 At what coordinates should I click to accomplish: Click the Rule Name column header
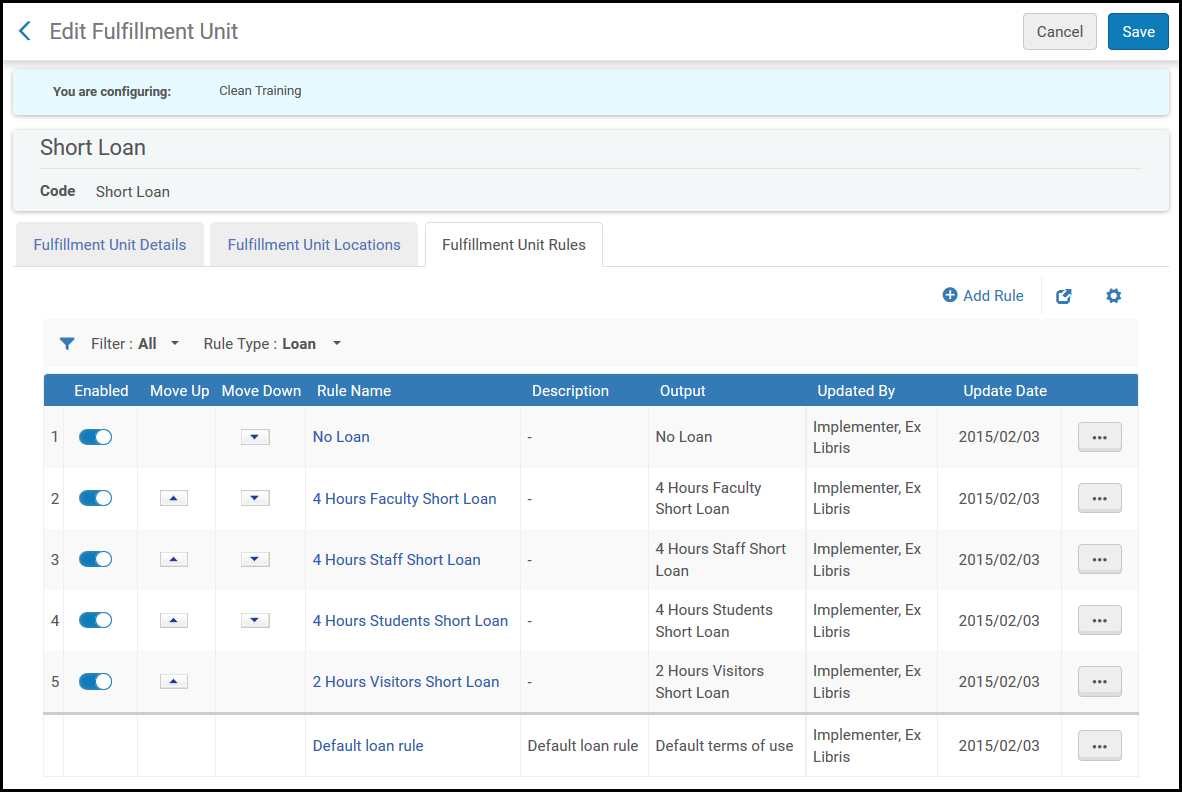pos(354,391)
